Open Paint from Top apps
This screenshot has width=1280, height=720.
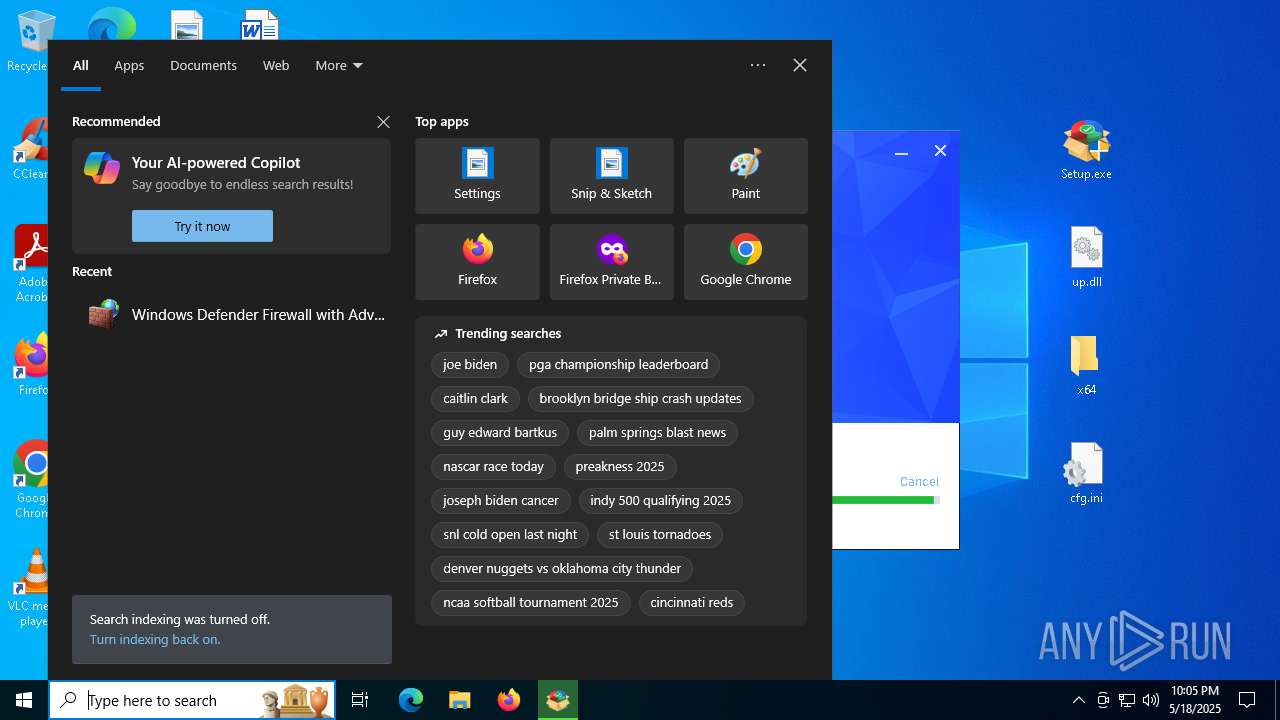pyautogui.click(x=745, y=176)
